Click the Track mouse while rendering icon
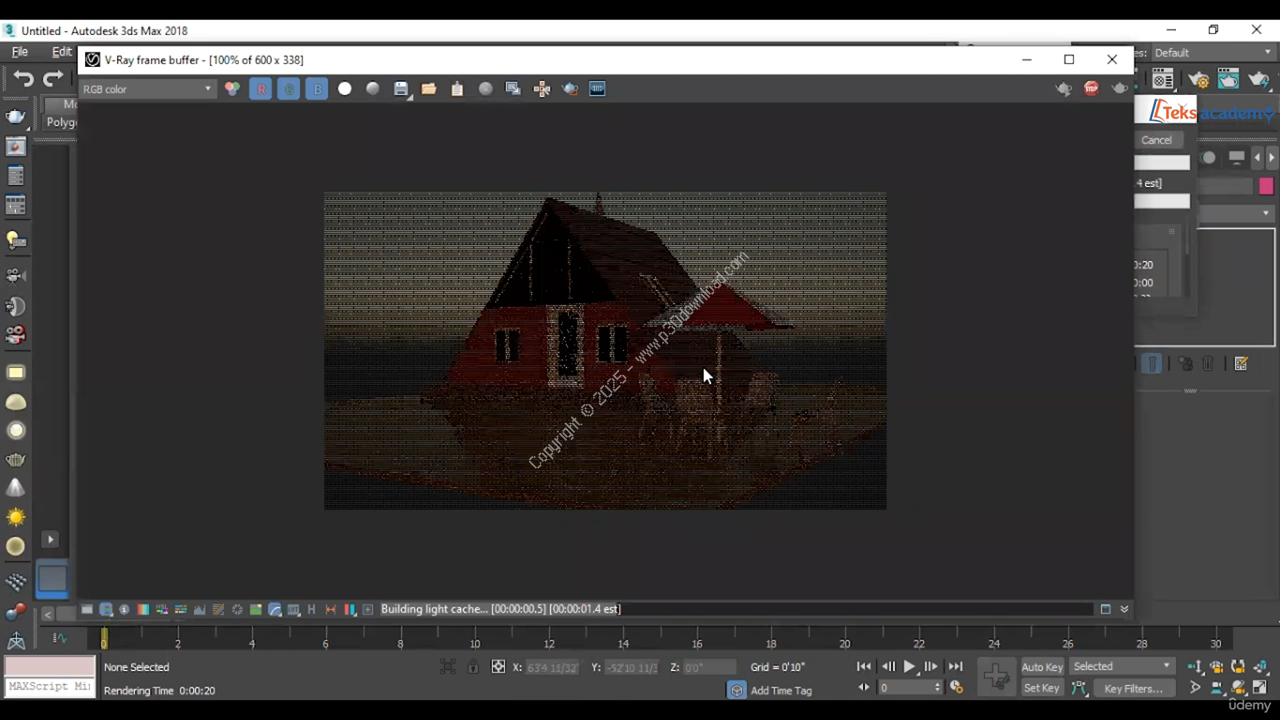Image resolution: width=1280 pixels, height=720 pixels. tap(542, 89)
